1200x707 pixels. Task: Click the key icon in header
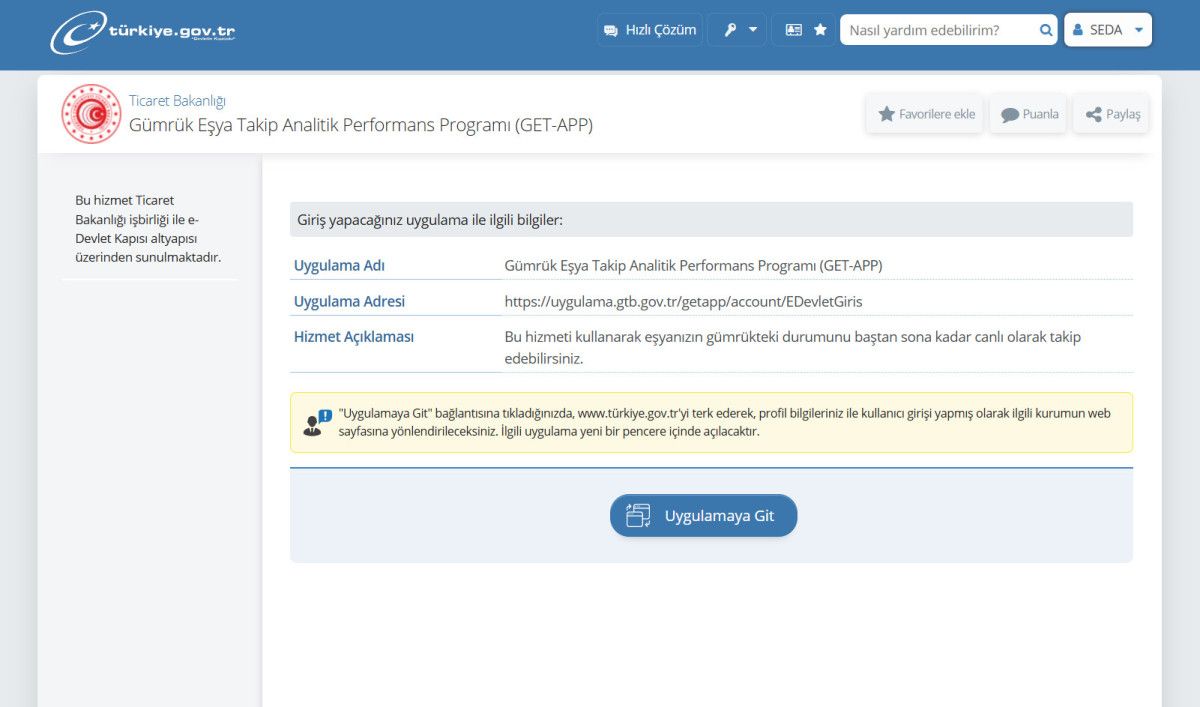tap(730, 30)
